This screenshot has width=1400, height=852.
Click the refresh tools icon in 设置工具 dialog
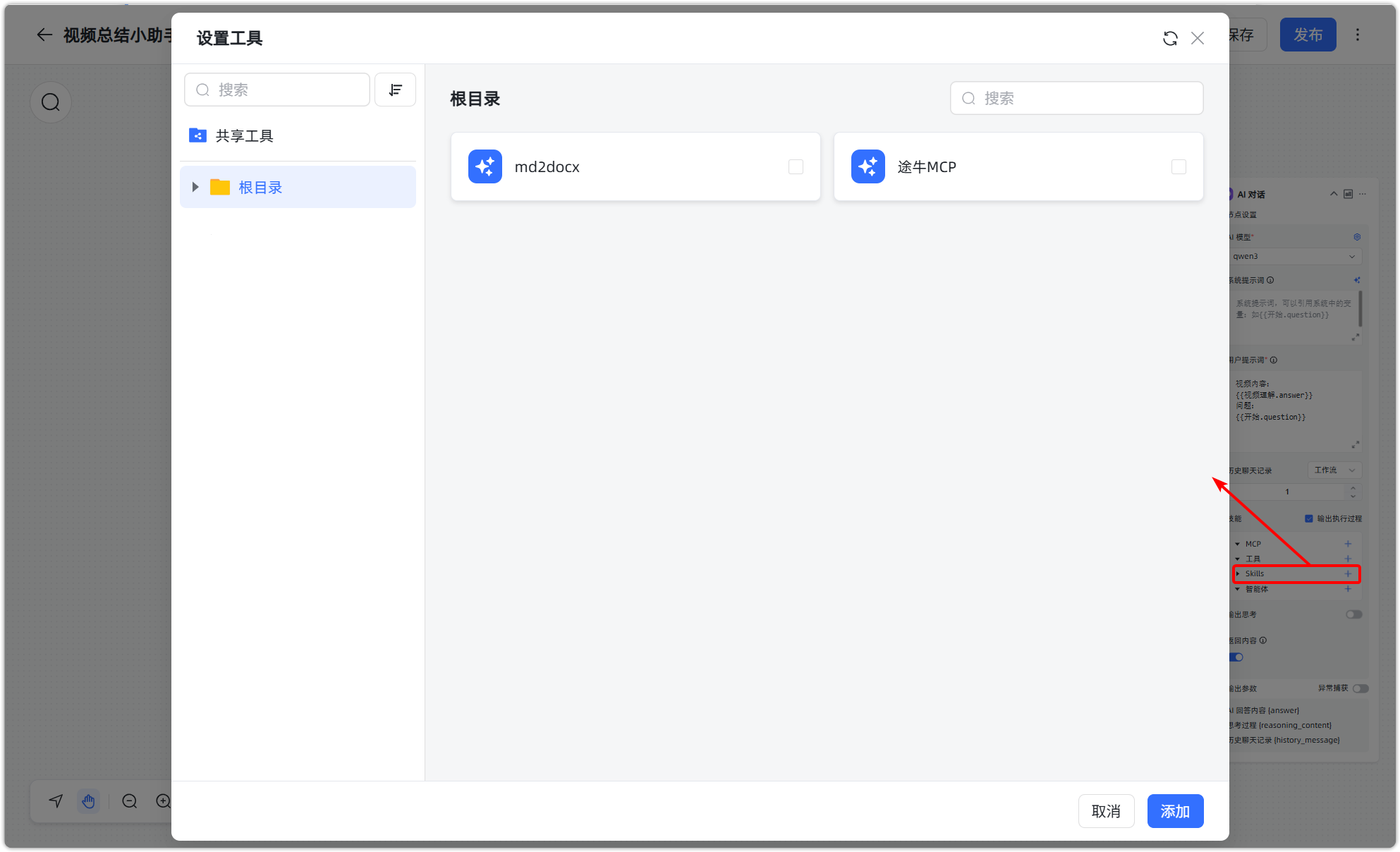pos(1170,38)
